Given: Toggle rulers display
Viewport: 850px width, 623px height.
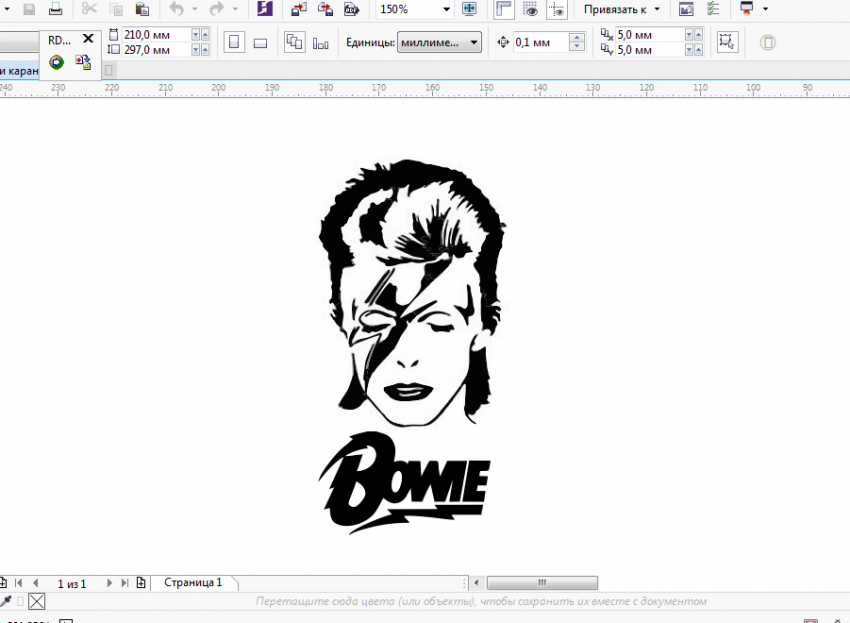Looking at the screenshot, I should click(504, 9).
